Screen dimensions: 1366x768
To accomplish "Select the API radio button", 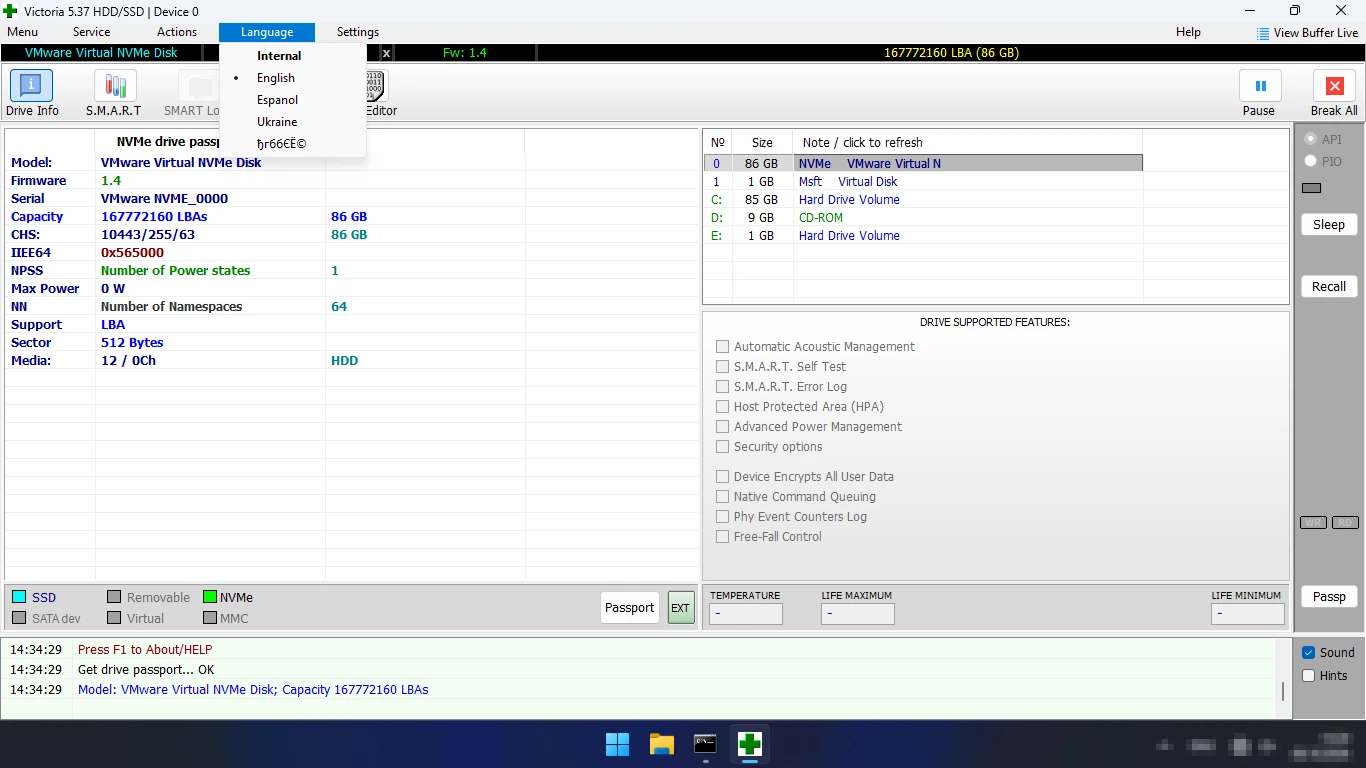I will tap(1310, 139).
